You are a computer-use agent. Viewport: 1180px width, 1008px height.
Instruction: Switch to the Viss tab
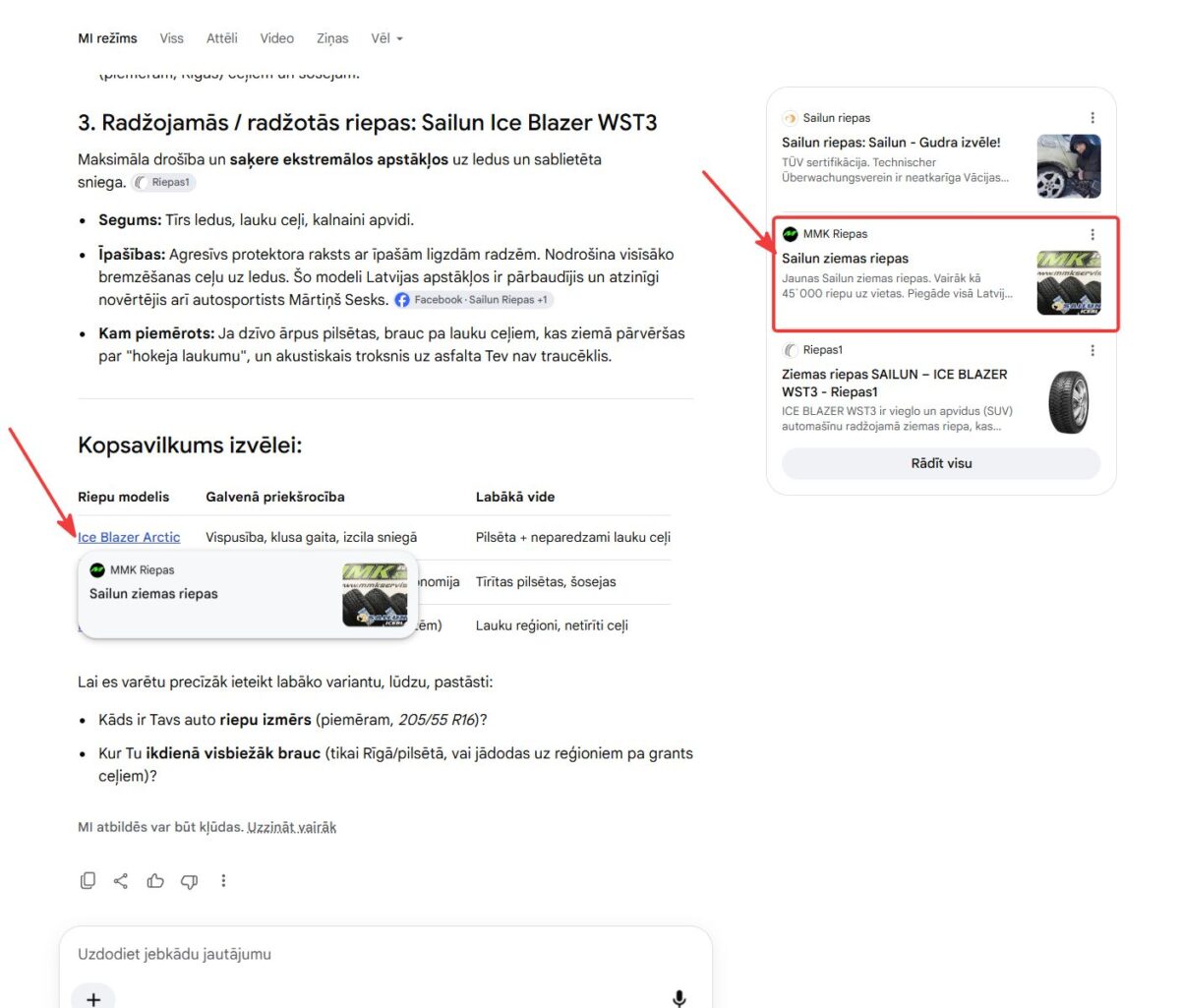tap(171, 38)
